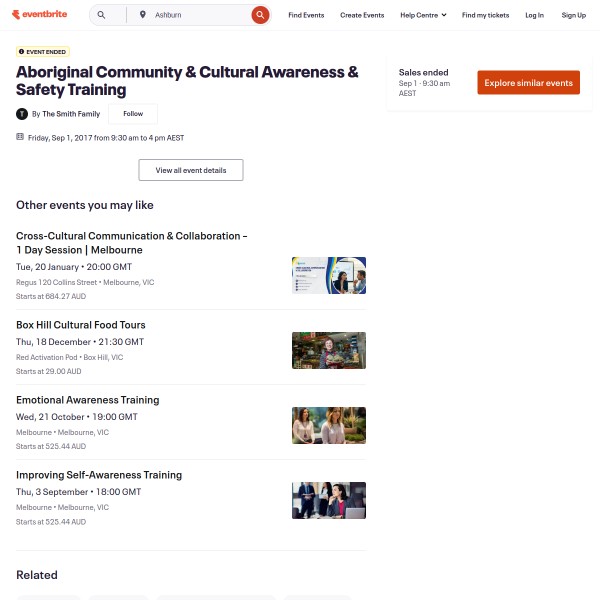This screenshot has height=600, width=600.
Task: Open Improving Self-Awareness Training thumbnail
Action: click(328, 500)
